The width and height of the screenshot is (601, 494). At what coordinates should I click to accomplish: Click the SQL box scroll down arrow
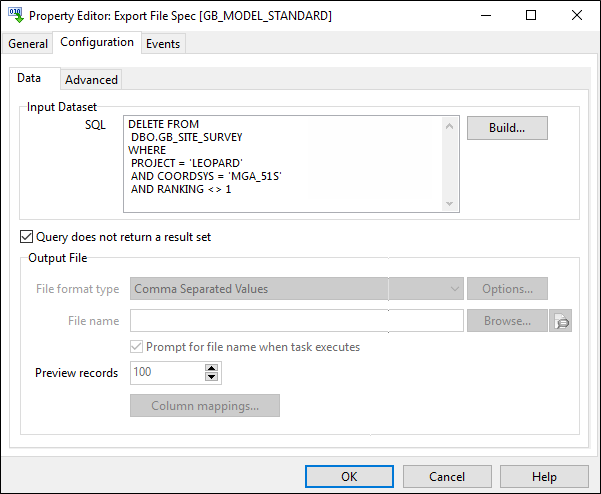pyautogui.click(x=450, y=204)
